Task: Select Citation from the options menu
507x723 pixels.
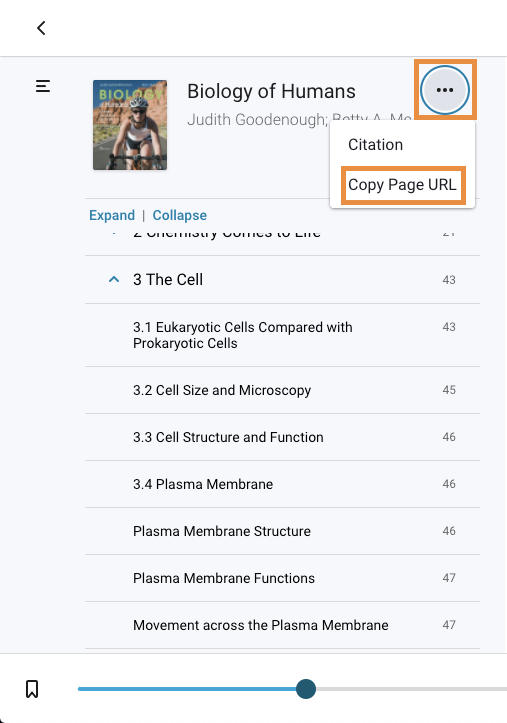Action: point(375,145)
